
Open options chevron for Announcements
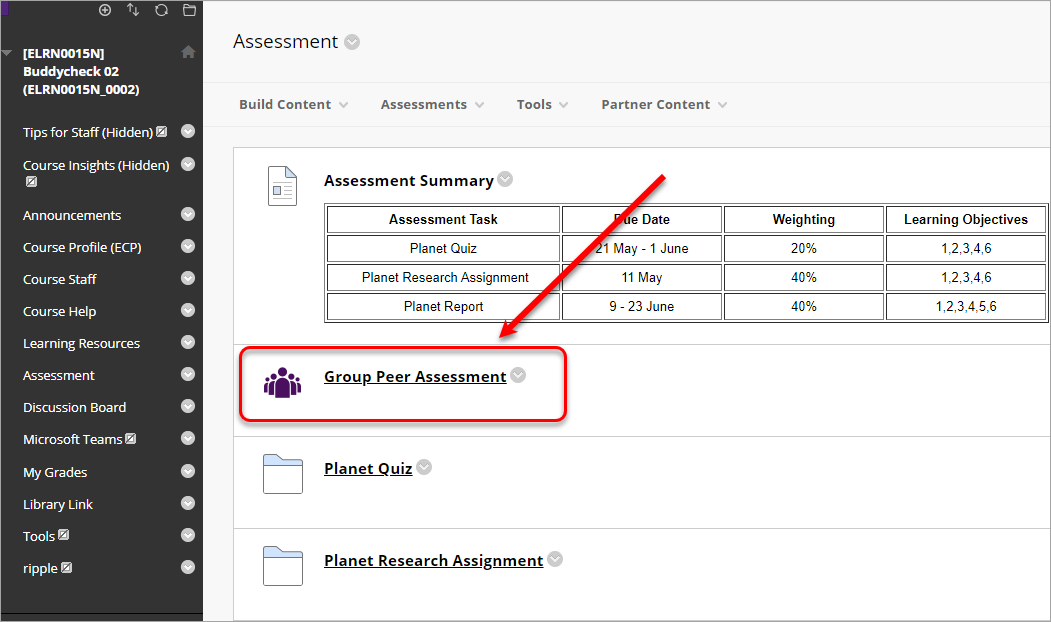click(188, 214)
